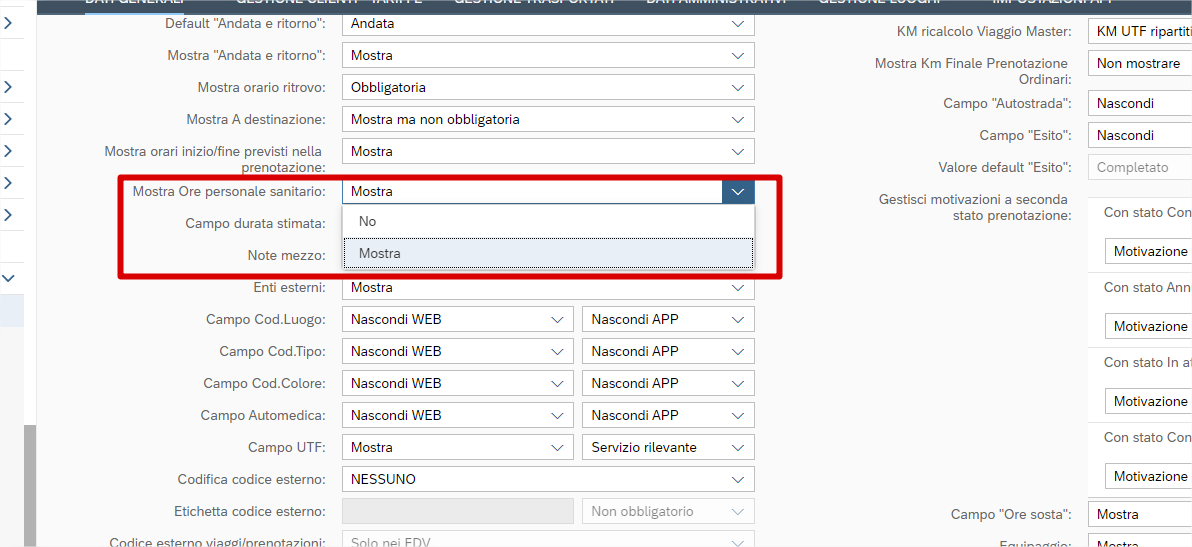Click arrow icon of Mostra orario ritrovo

coord(738,87)
